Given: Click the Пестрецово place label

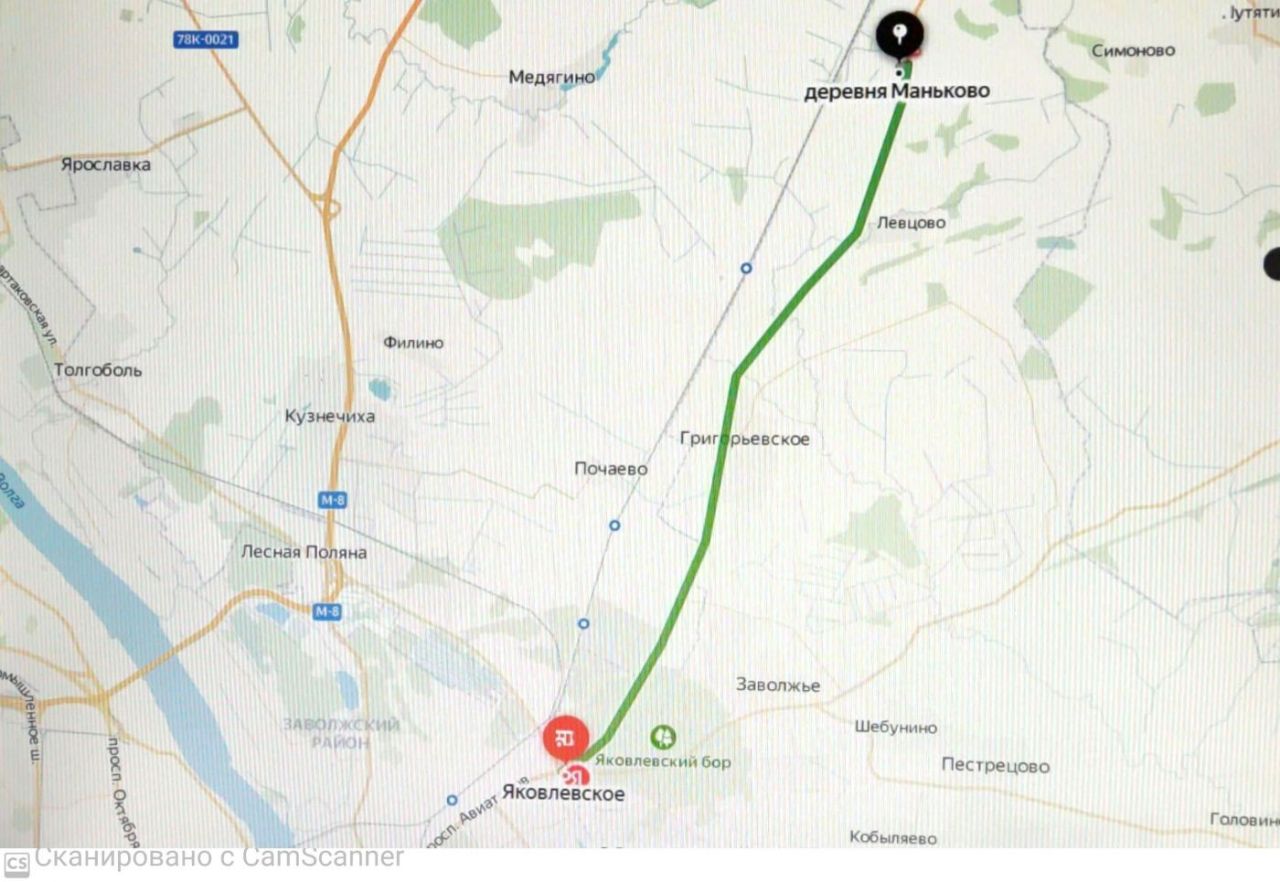Looking at the screenshot, I should point(995,766).
